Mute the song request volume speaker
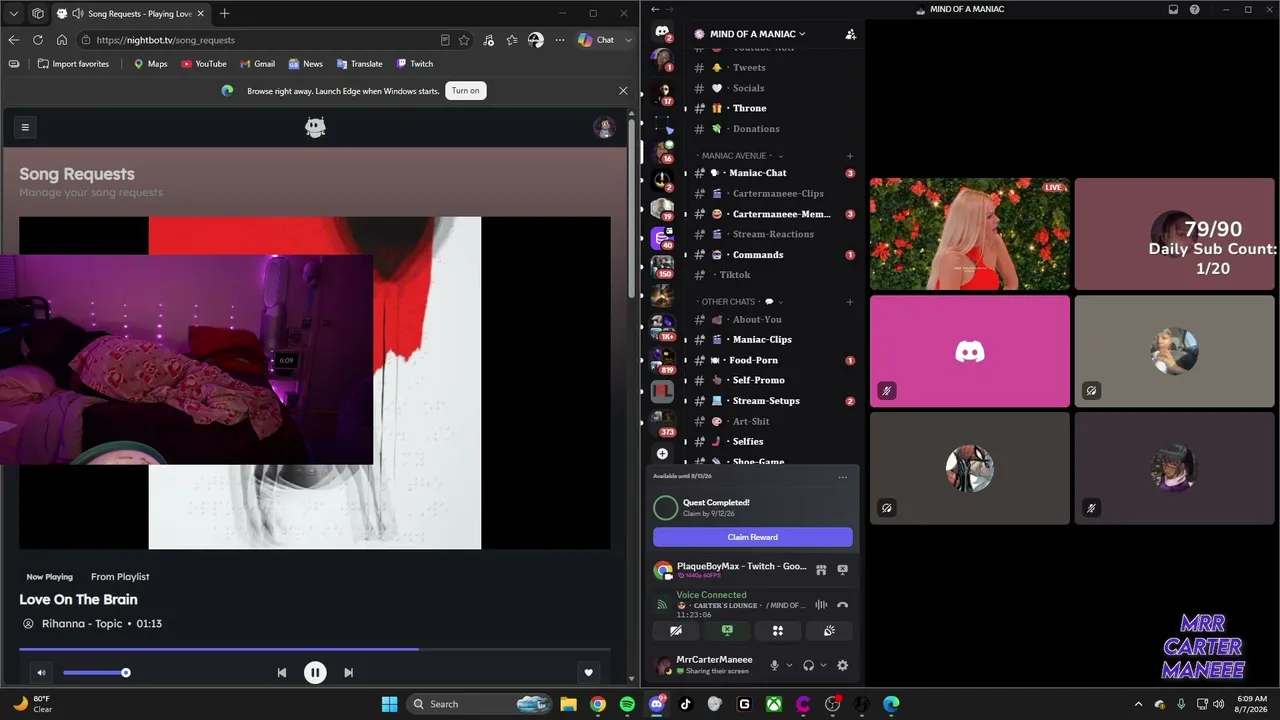This screenshot has width=1280, height=720. [x=41, y=673]
